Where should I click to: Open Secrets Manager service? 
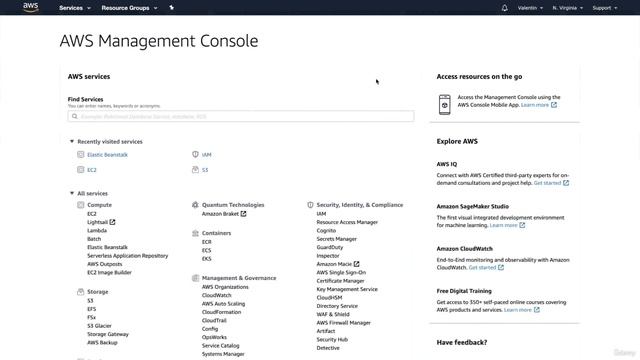tap(336, 239)
